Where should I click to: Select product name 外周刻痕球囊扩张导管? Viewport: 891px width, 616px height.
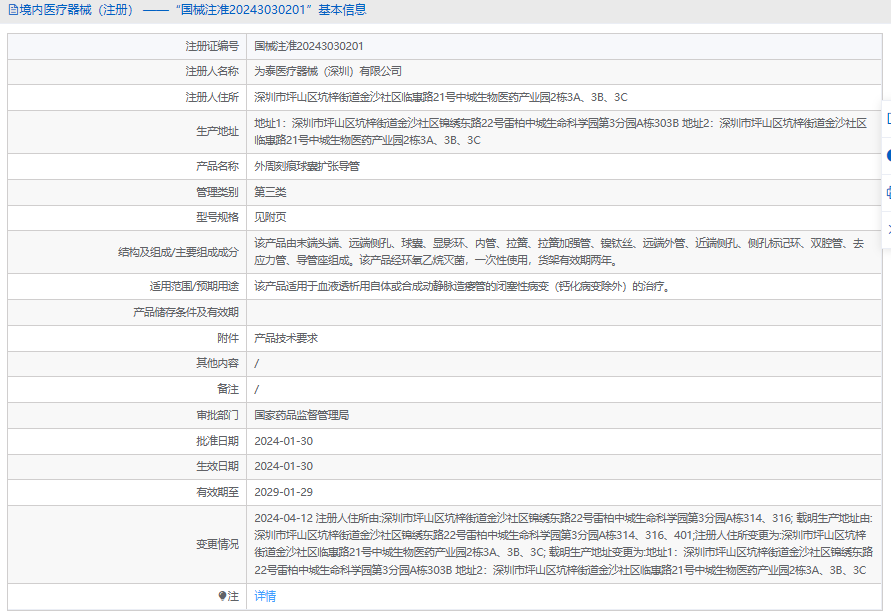click(307, 167)
